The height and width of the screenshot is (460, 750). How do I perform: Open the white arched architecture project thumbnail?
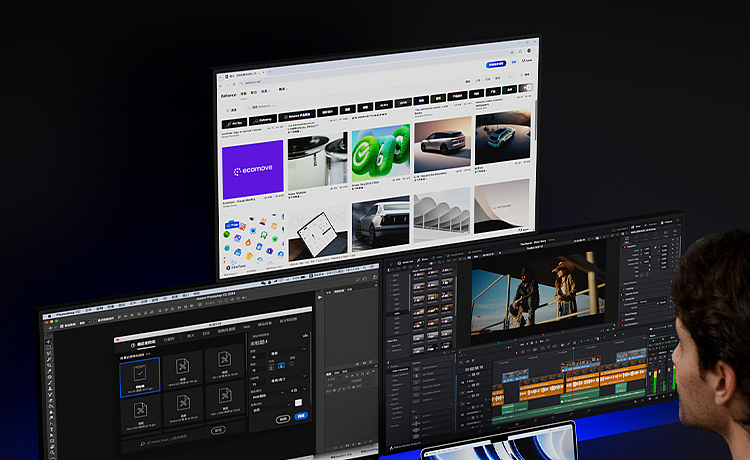point(442,214)
